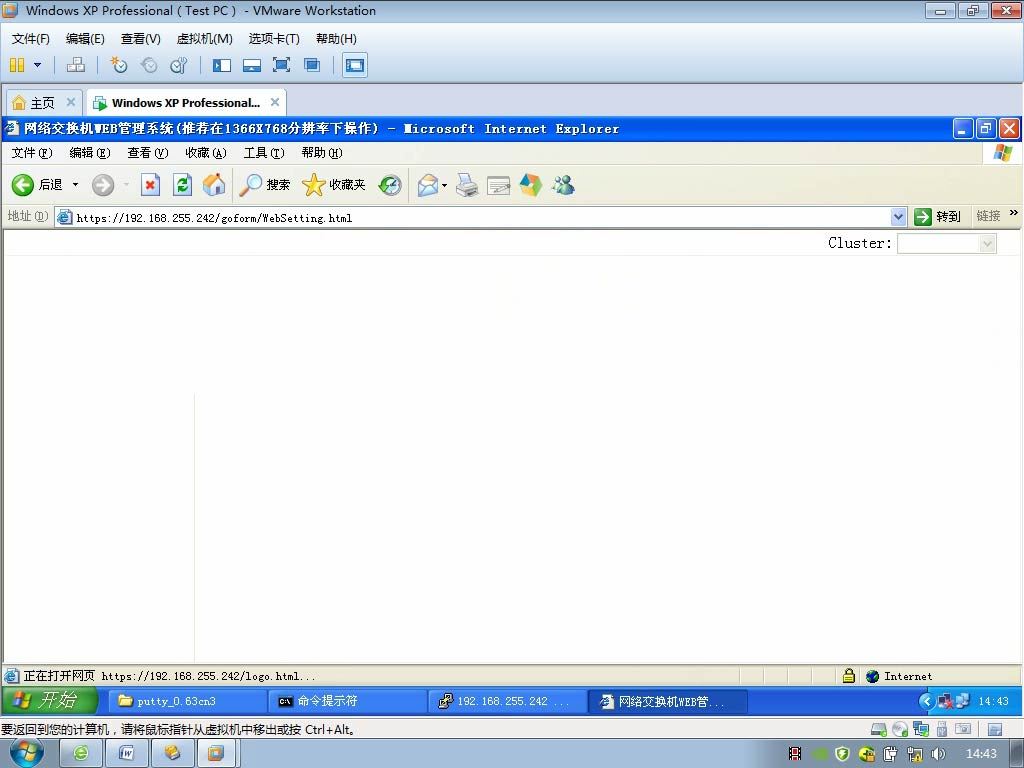Switch to 192.168.255.242 PuTTY taskbar item
Image resolution: width=1024 pixels, height=768 pixels.
click(507, 701)
